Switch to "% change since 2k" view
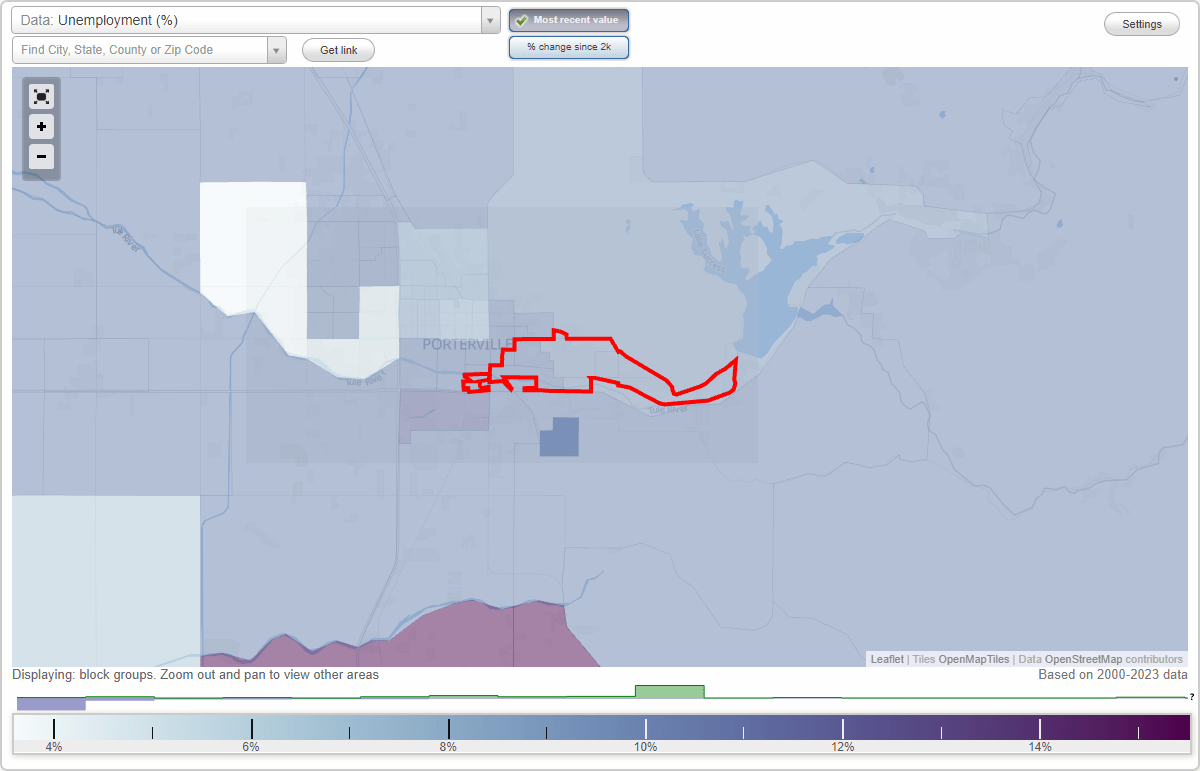The image size is (1200, 771). pos(569,47)
